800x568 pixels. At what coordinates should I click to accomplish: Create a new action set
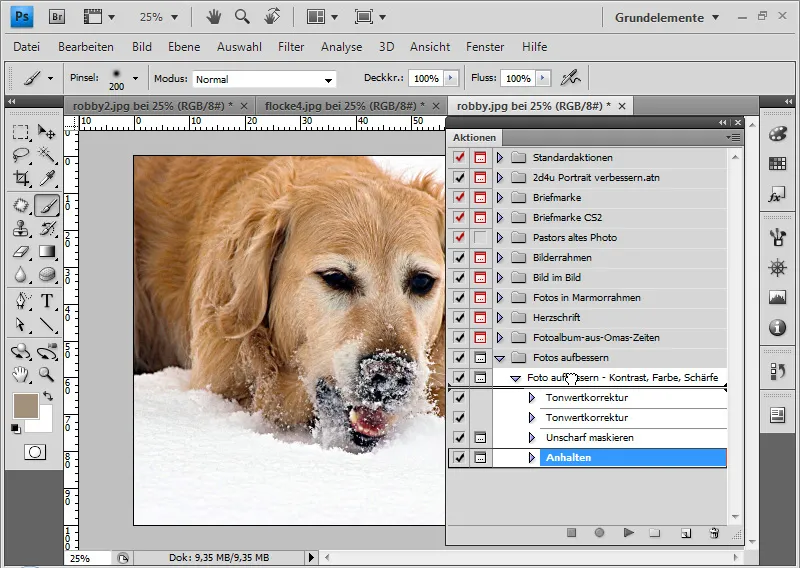point(655,533)
